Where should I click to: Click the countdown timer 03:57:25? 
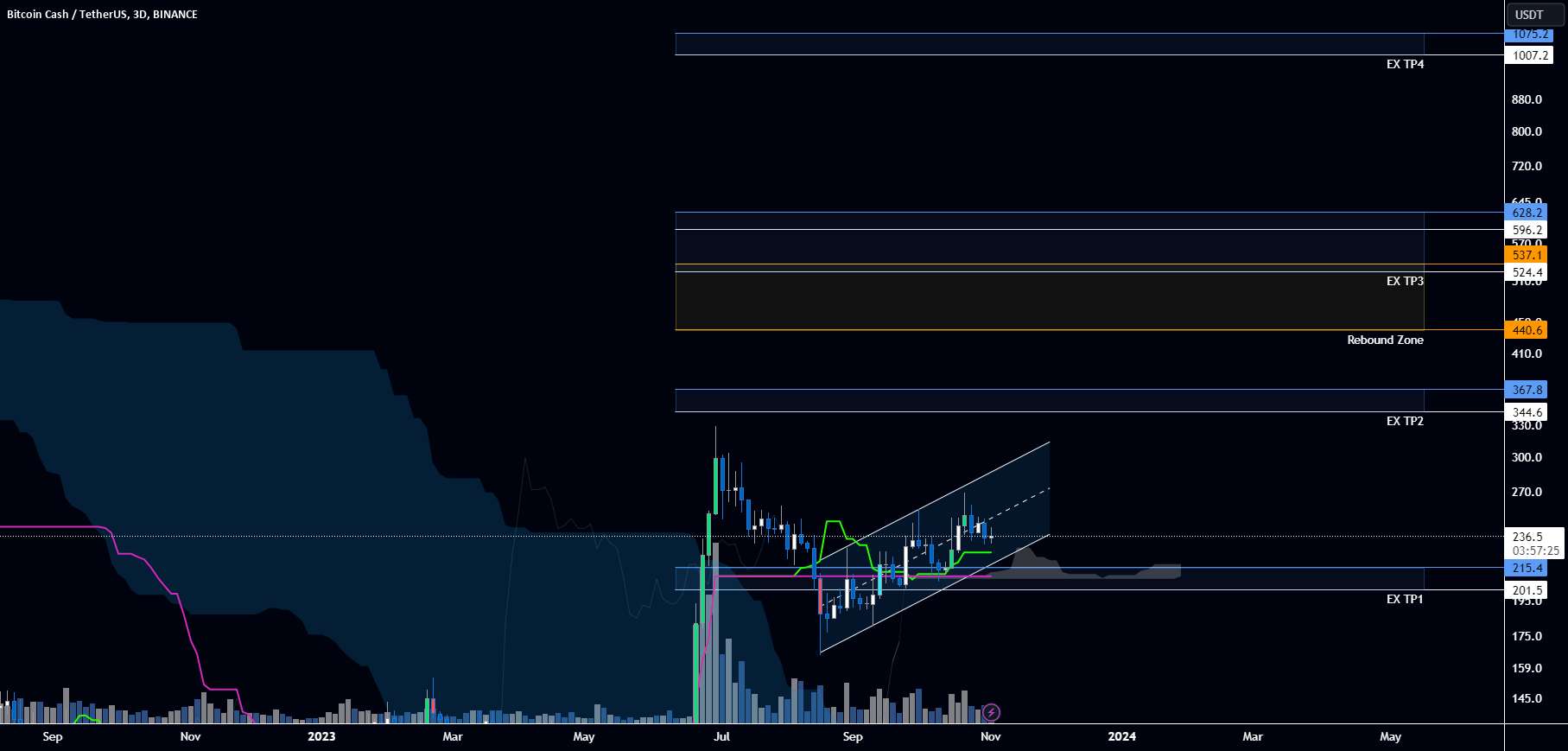pos(1535,551)
